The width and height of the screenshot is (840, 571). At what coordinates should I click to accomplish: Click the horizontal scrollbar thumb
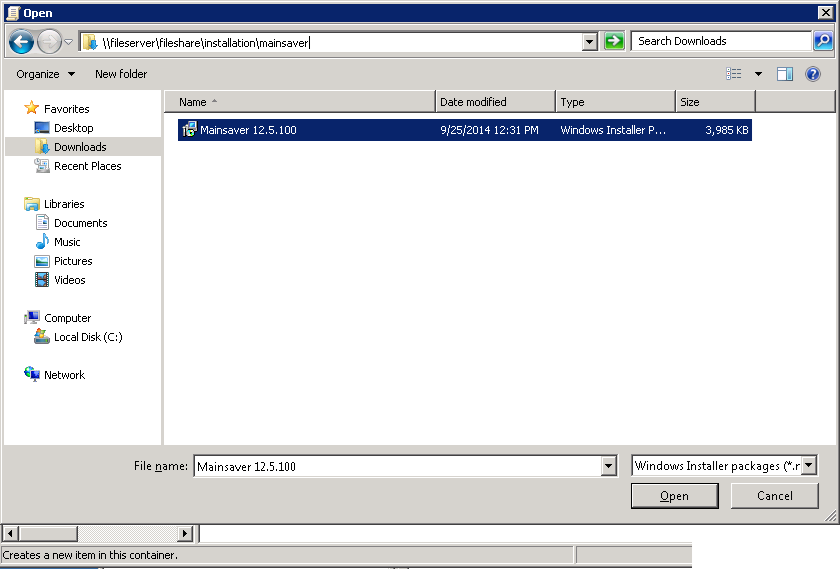[48, 534]
